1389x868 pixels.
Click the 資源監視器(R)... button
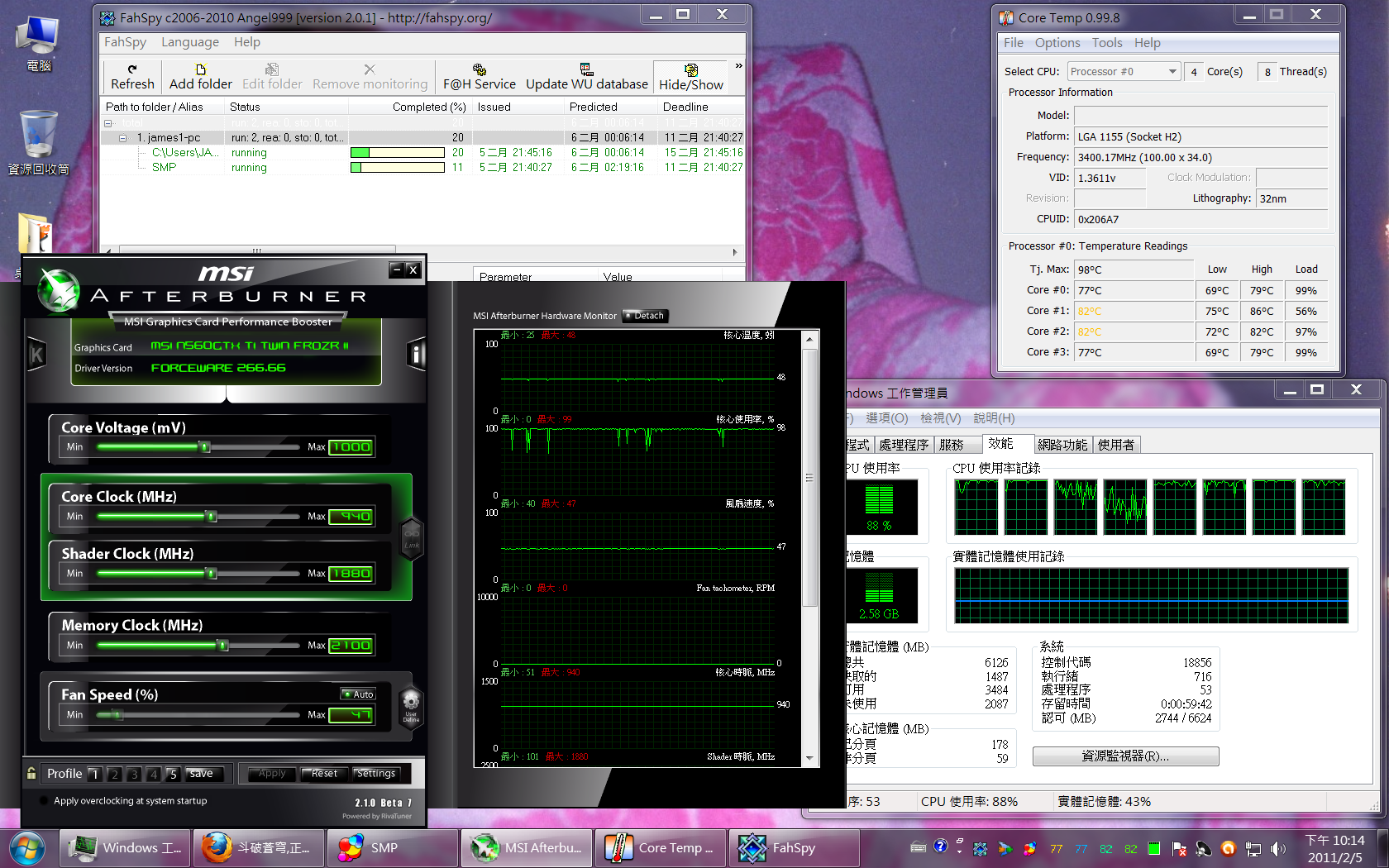click(1125, 756)
